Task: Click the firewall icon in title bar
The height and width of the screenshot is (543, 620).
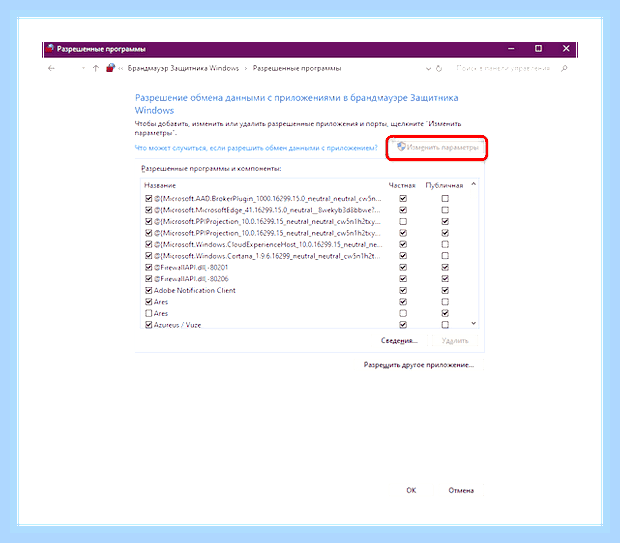Action: coord(50,49)
